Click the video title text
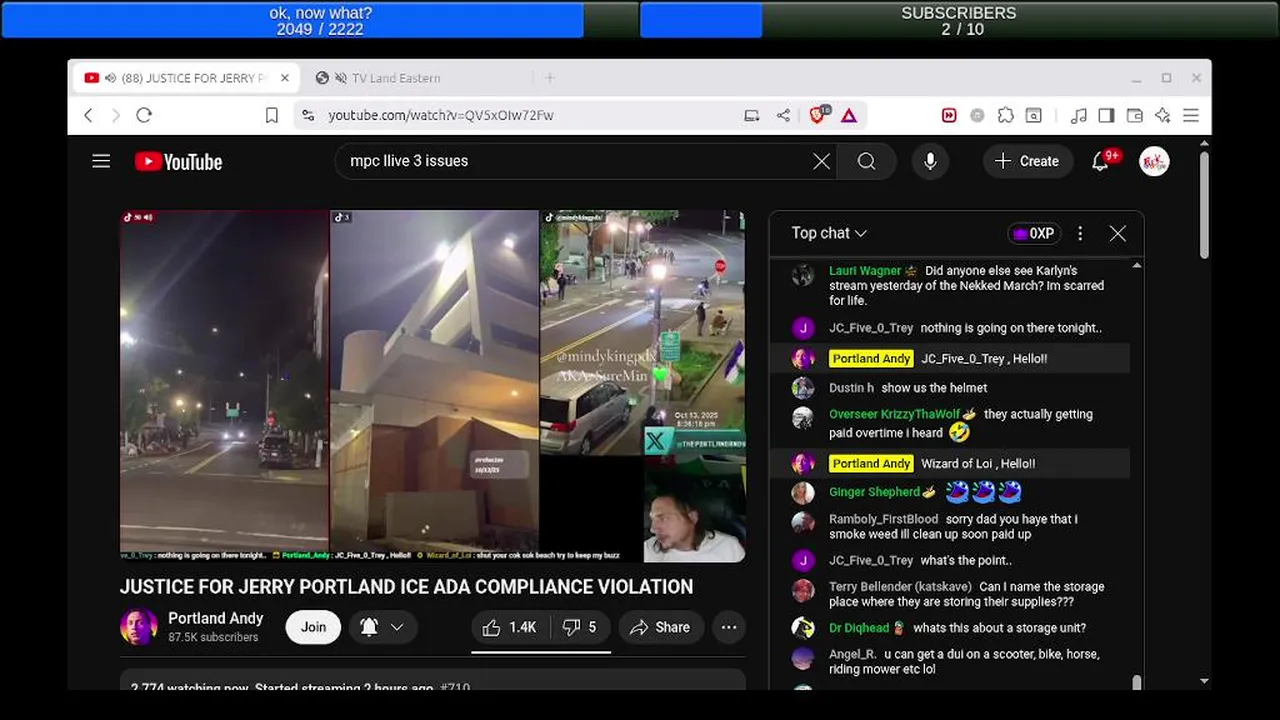This screenshot has width=1280, height=720. coord(406,587)
